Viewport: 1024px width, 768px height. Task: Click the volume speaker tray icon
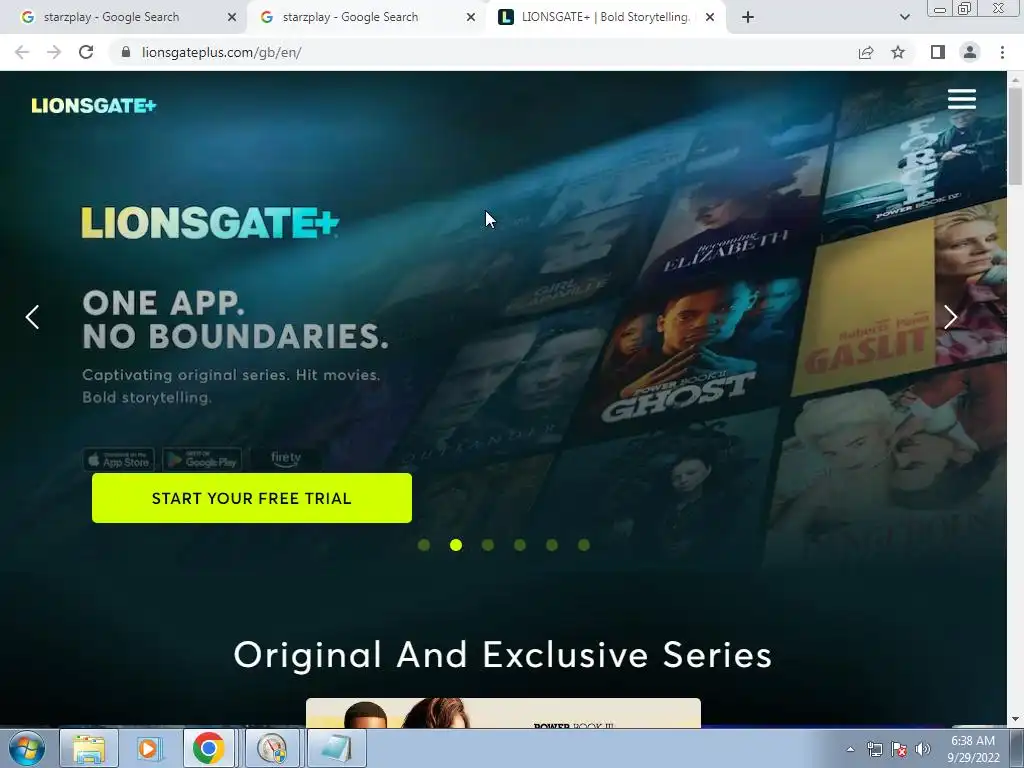click(923, 749)
